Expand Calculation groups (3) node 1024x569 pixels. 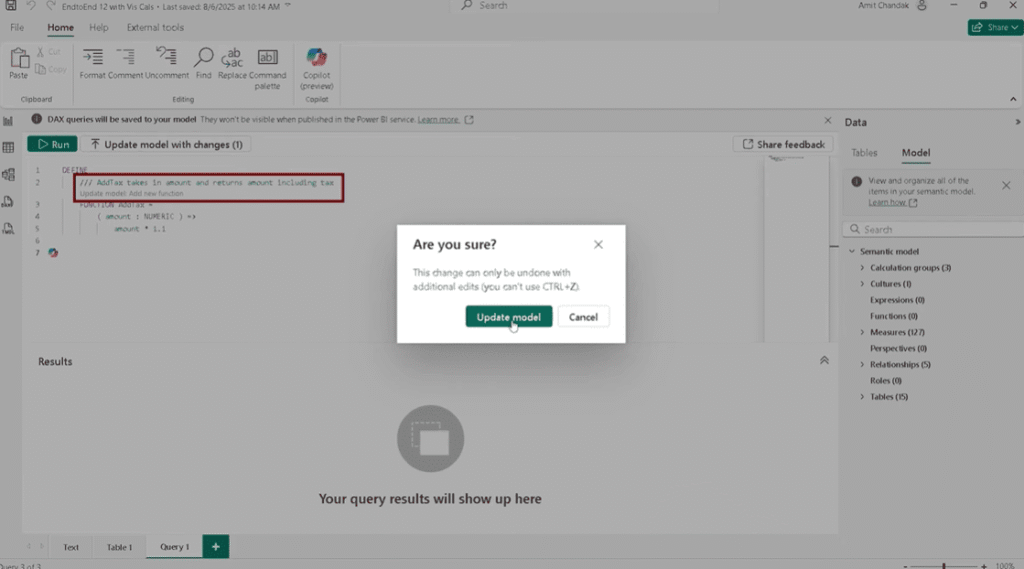click(862, 268)
